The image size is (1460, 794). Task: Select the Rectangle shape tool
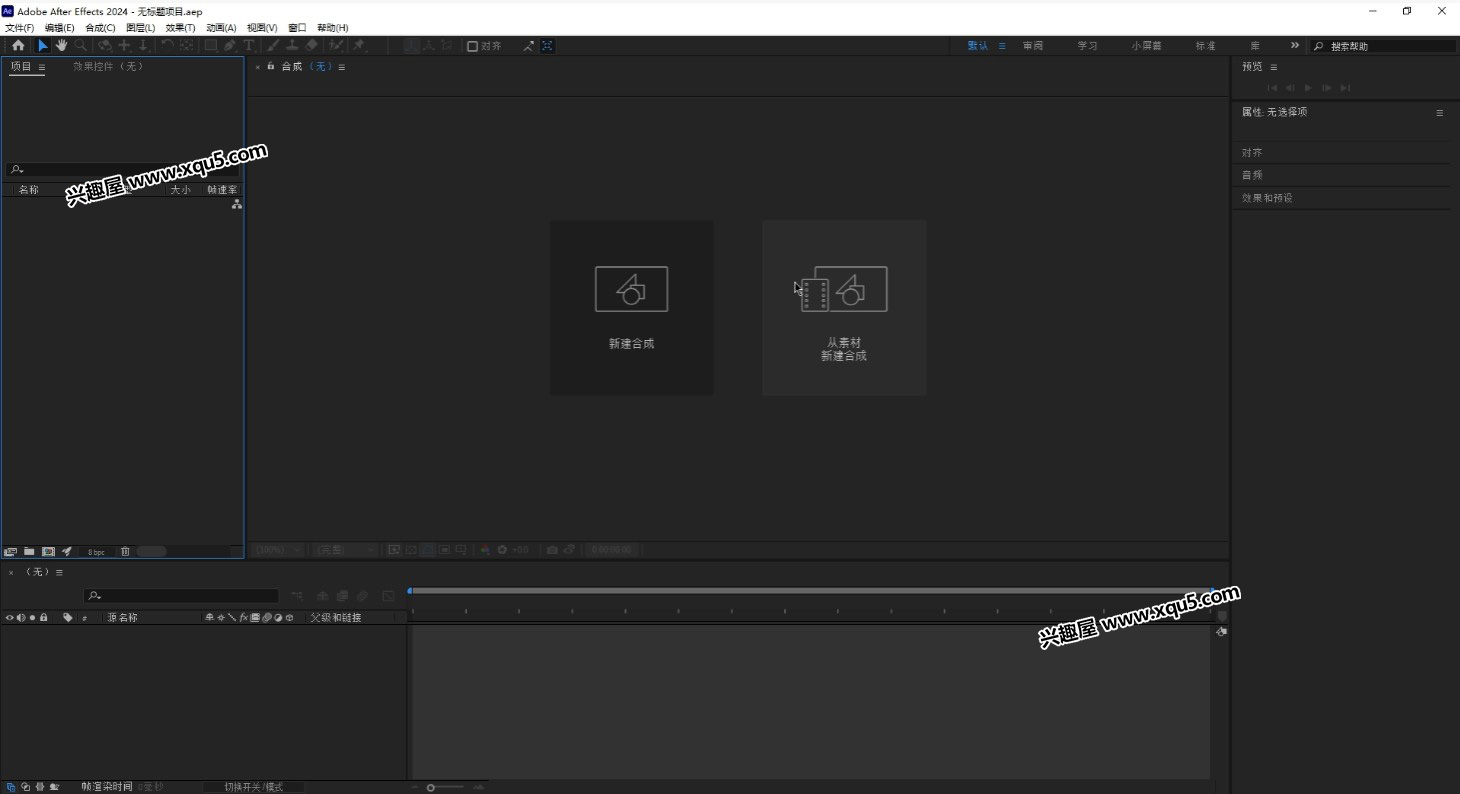point(211,46)
